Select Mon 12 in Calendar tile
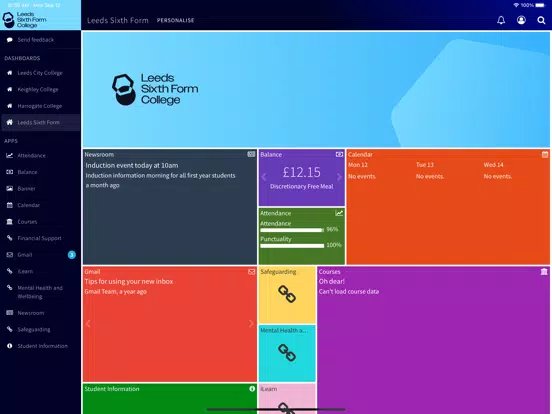The width and height of the screenshot is (552, 414). tap(358, 165)
